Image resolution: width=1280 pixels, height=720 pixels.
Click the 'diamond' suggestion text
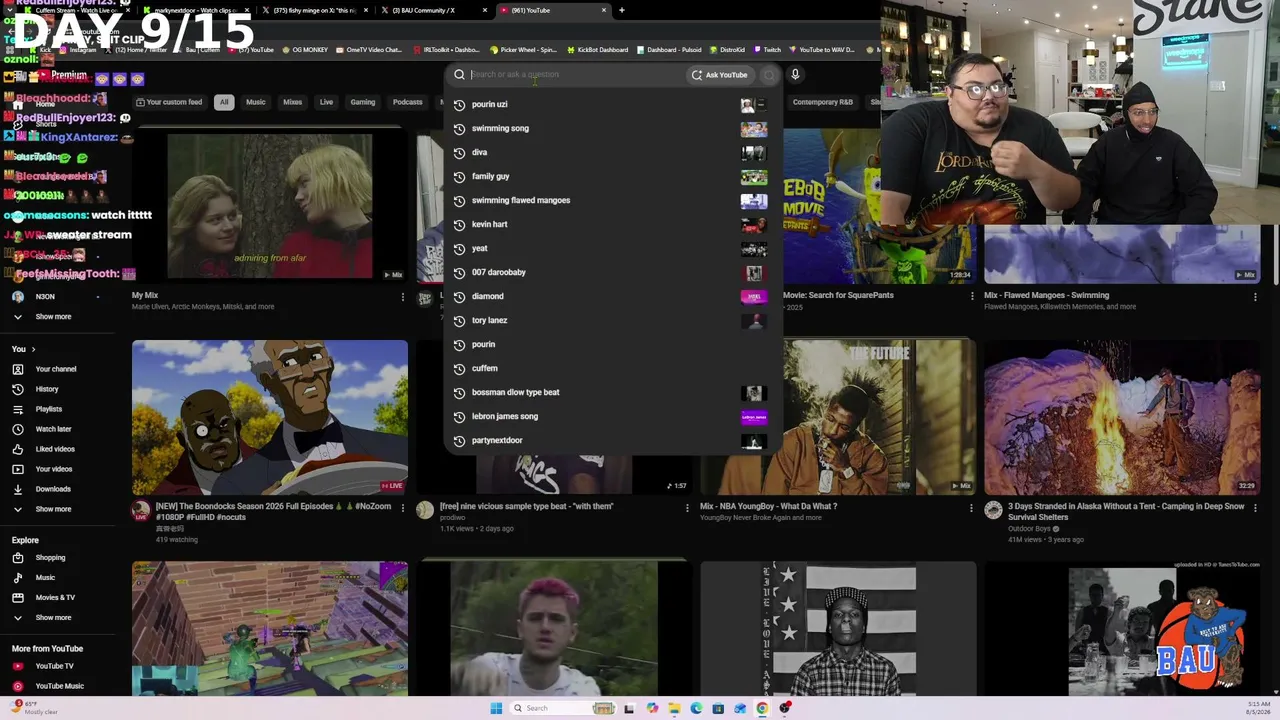(488, 296)
